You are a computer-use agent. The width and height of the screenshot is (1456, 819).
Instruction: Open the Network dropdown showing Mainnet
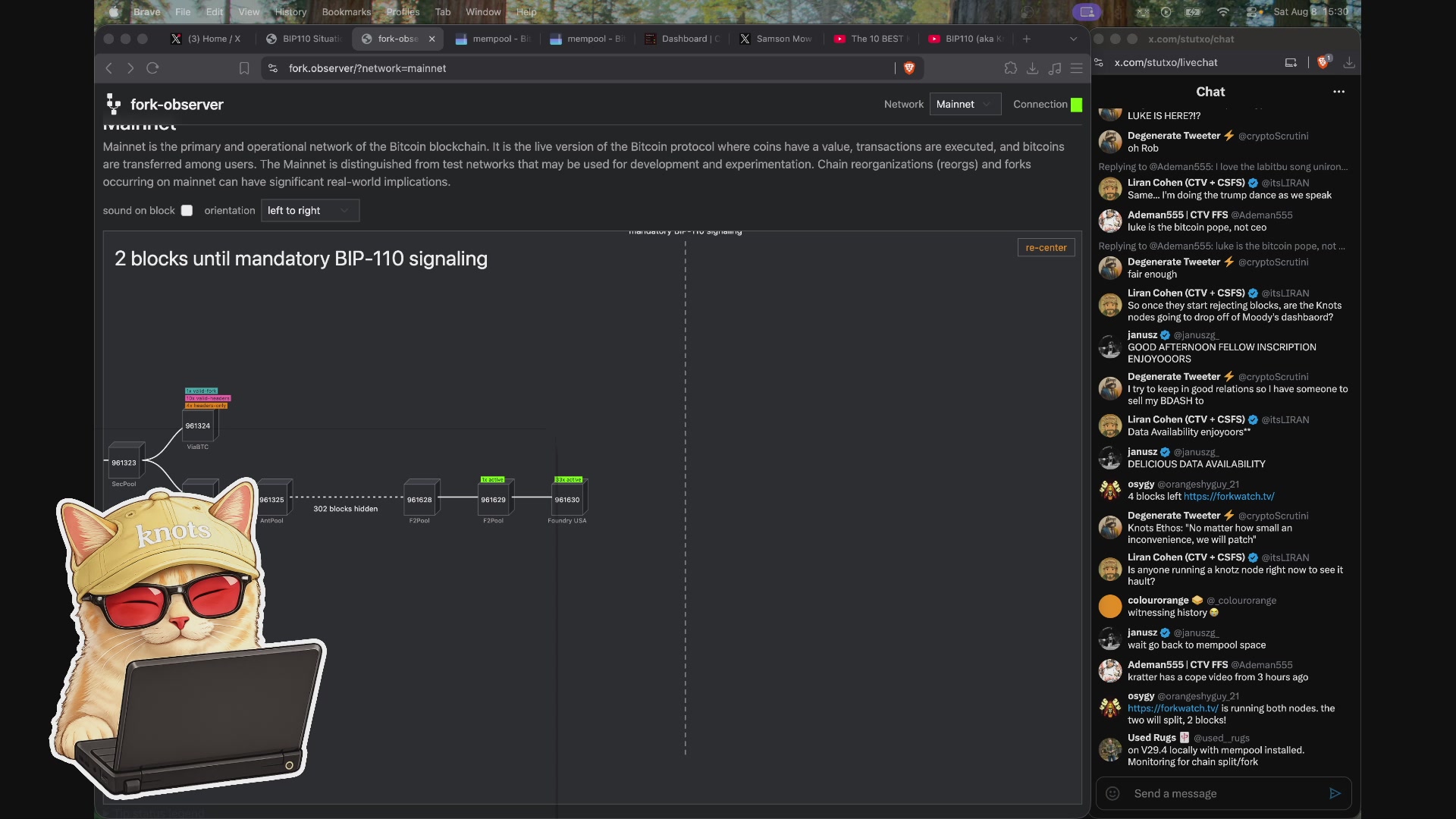[x=965, y=104]
